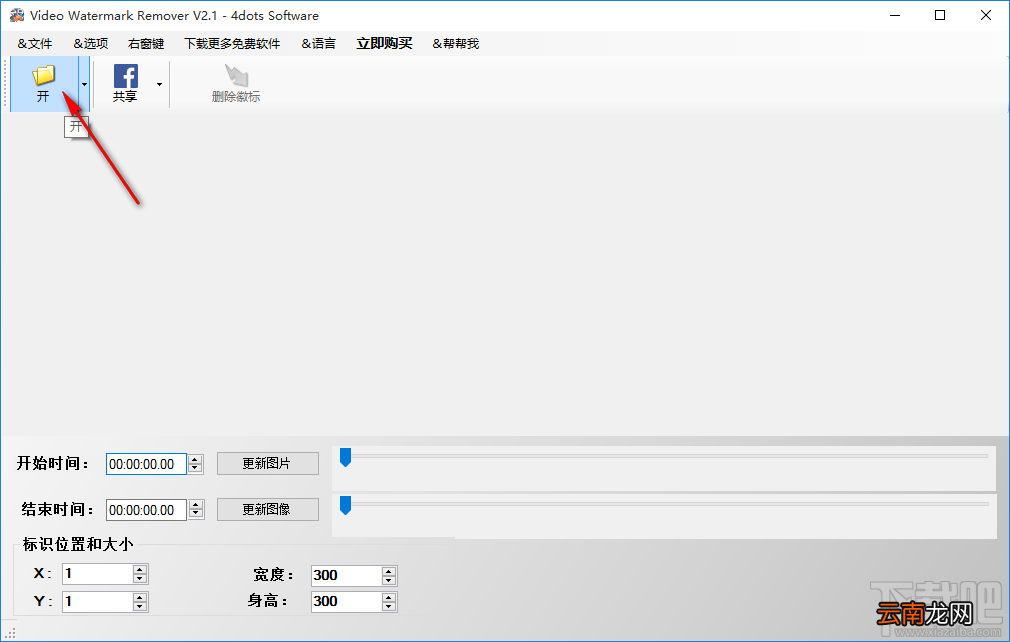Open a video with the 开 folder icon
The image size is (1010, 642).
point(44,84)
